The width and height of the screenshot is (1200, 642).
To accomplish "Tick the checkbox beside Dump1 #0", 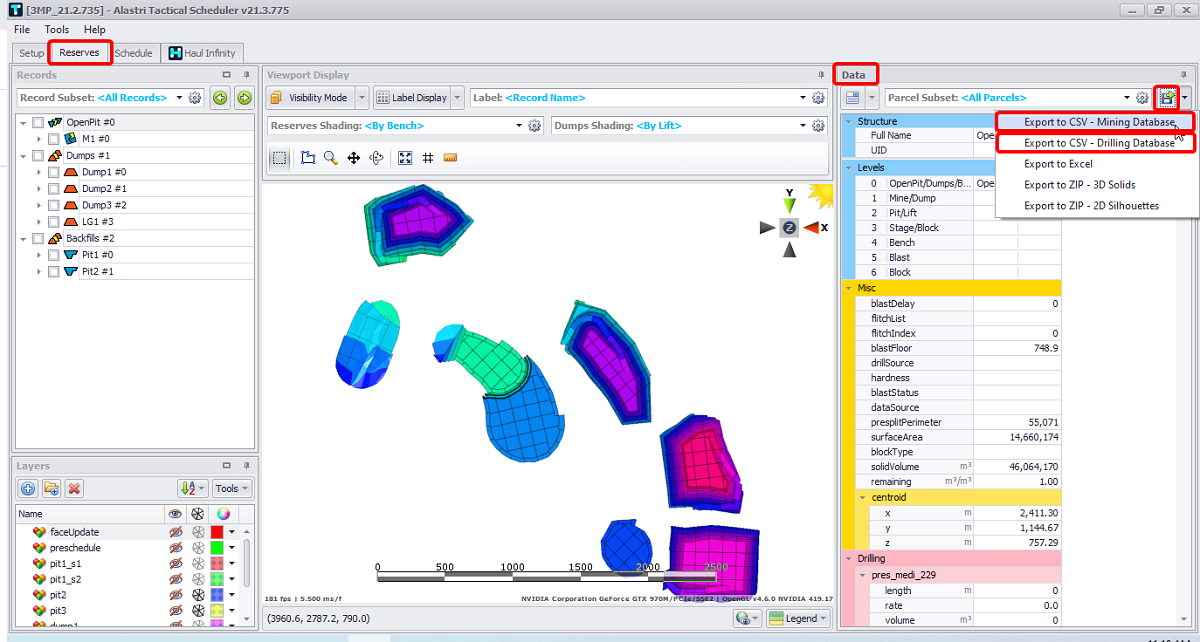I will [54, 172].
